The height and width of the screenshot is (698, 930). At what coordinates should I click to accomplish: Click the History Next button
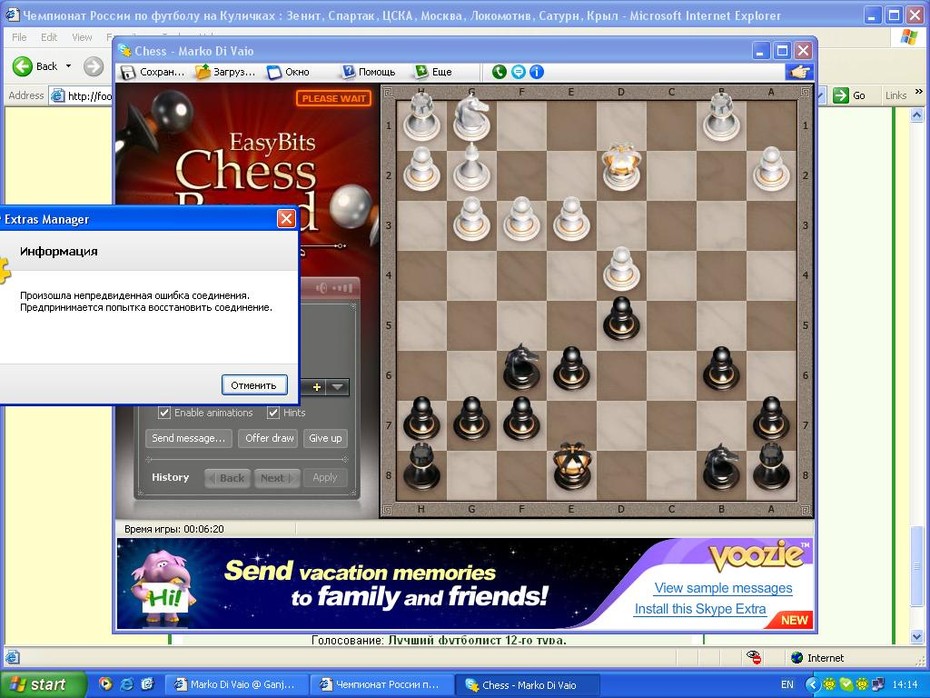click(277, 478)
